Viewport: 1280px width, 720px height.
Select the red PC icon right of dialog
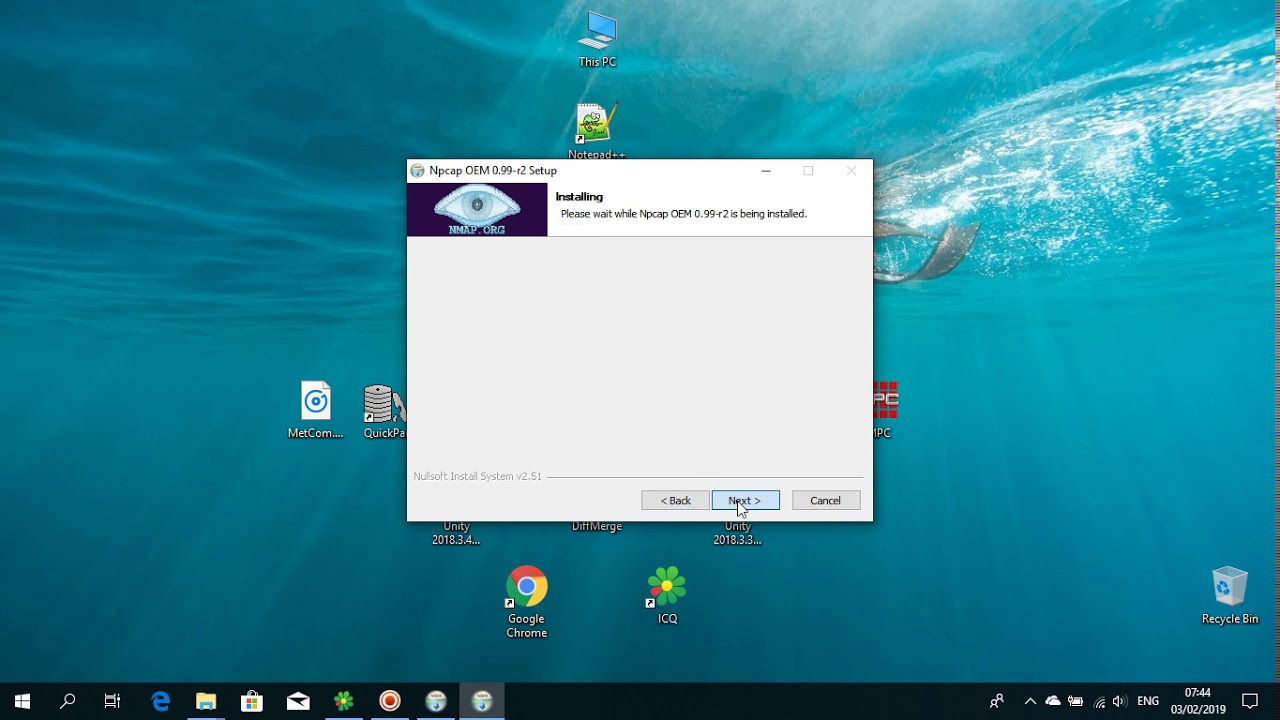click(884, 410)
